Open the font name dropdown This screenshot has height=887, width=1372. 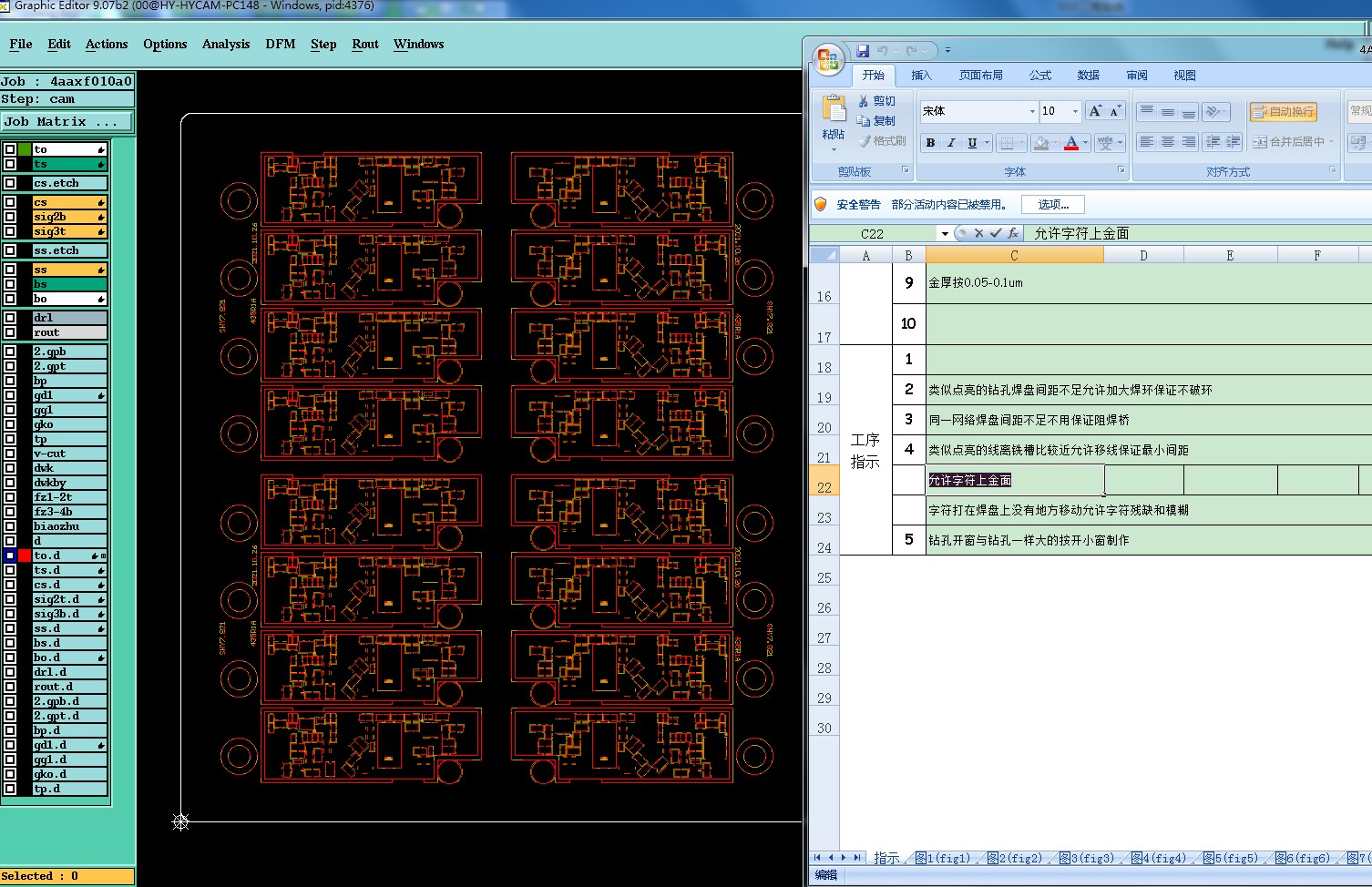coord(1032,111)
